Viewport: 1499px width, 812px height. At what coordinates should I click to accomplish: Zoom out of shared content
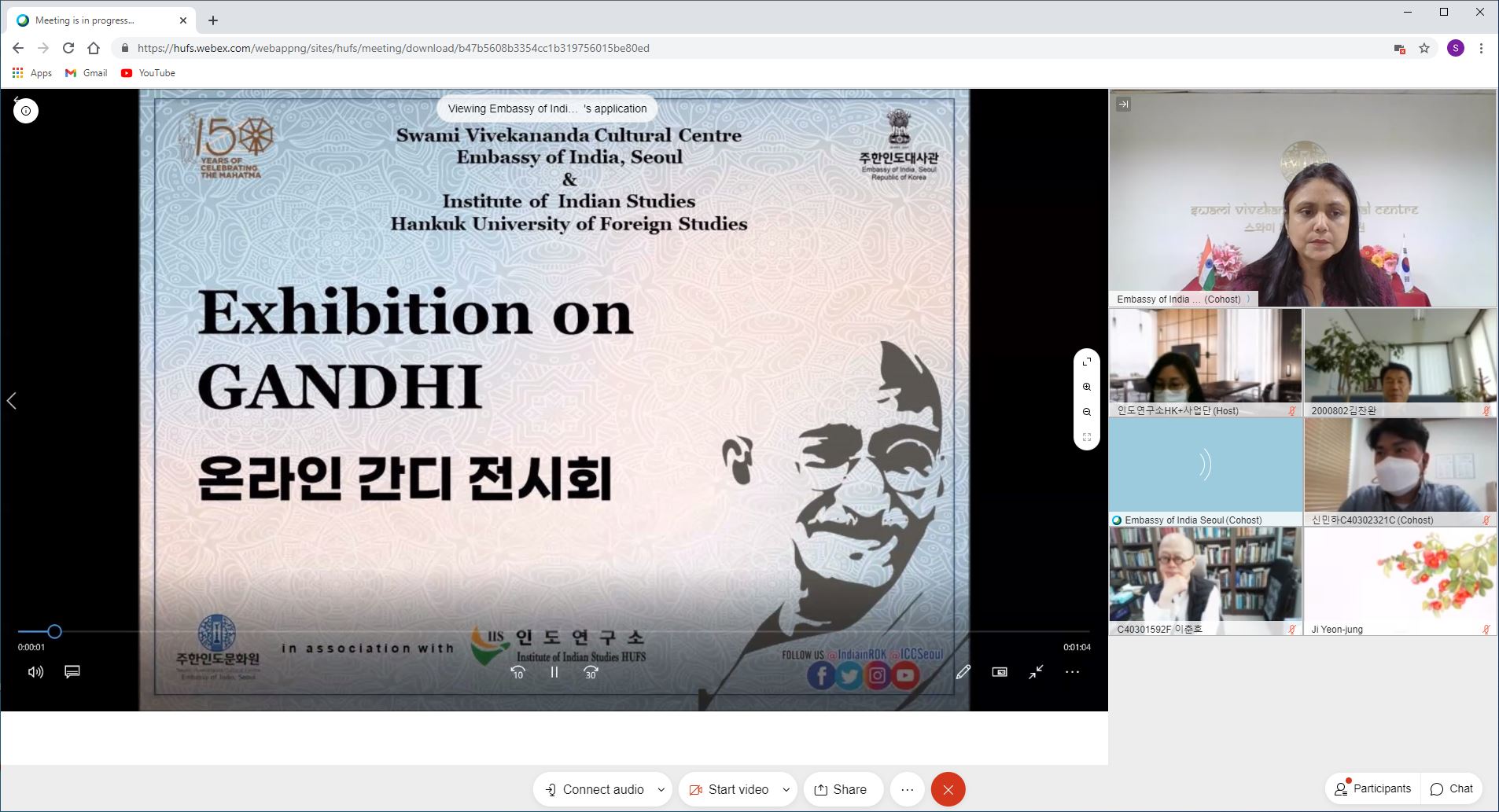[x=1086, y=412]
